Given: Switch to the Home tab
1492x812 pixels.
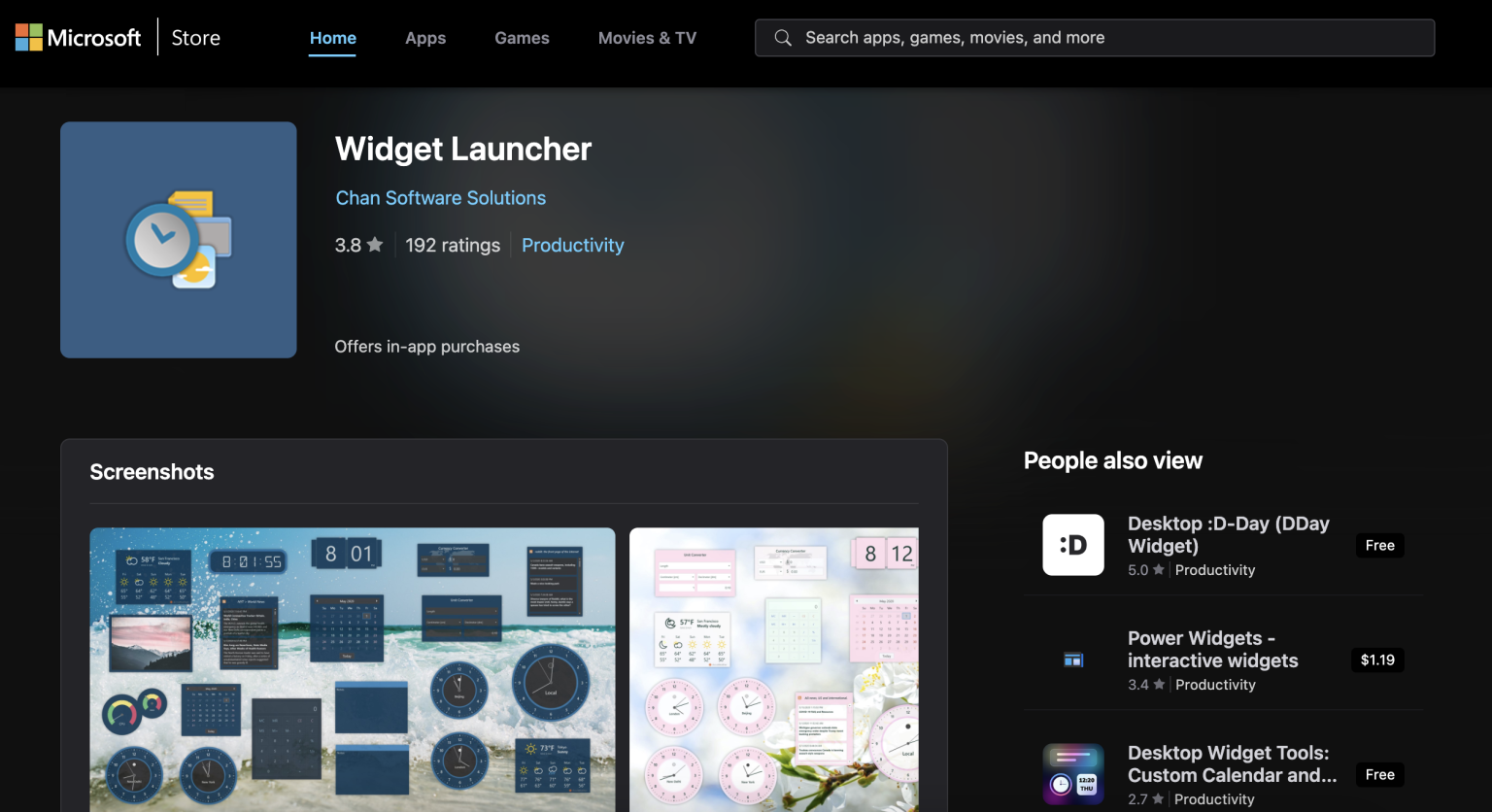Looking at the screenshot, I should [333, 38].
